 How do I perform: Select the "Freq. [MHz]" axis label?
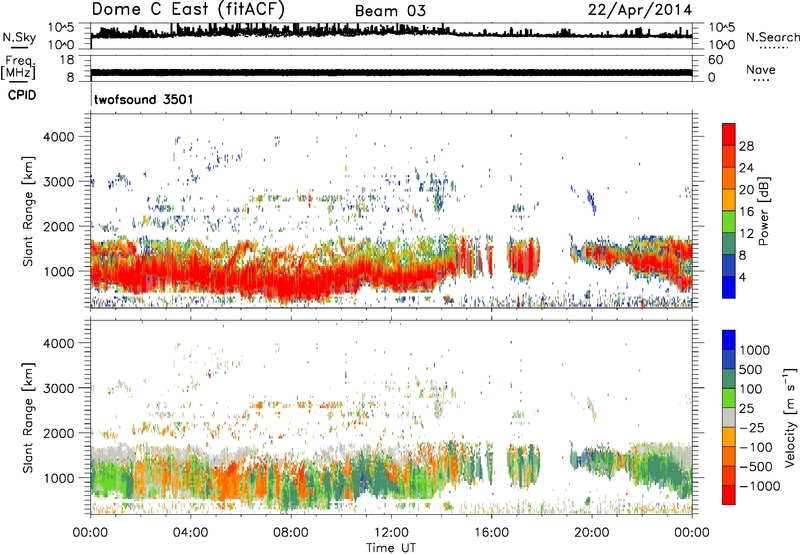(18, 68)
